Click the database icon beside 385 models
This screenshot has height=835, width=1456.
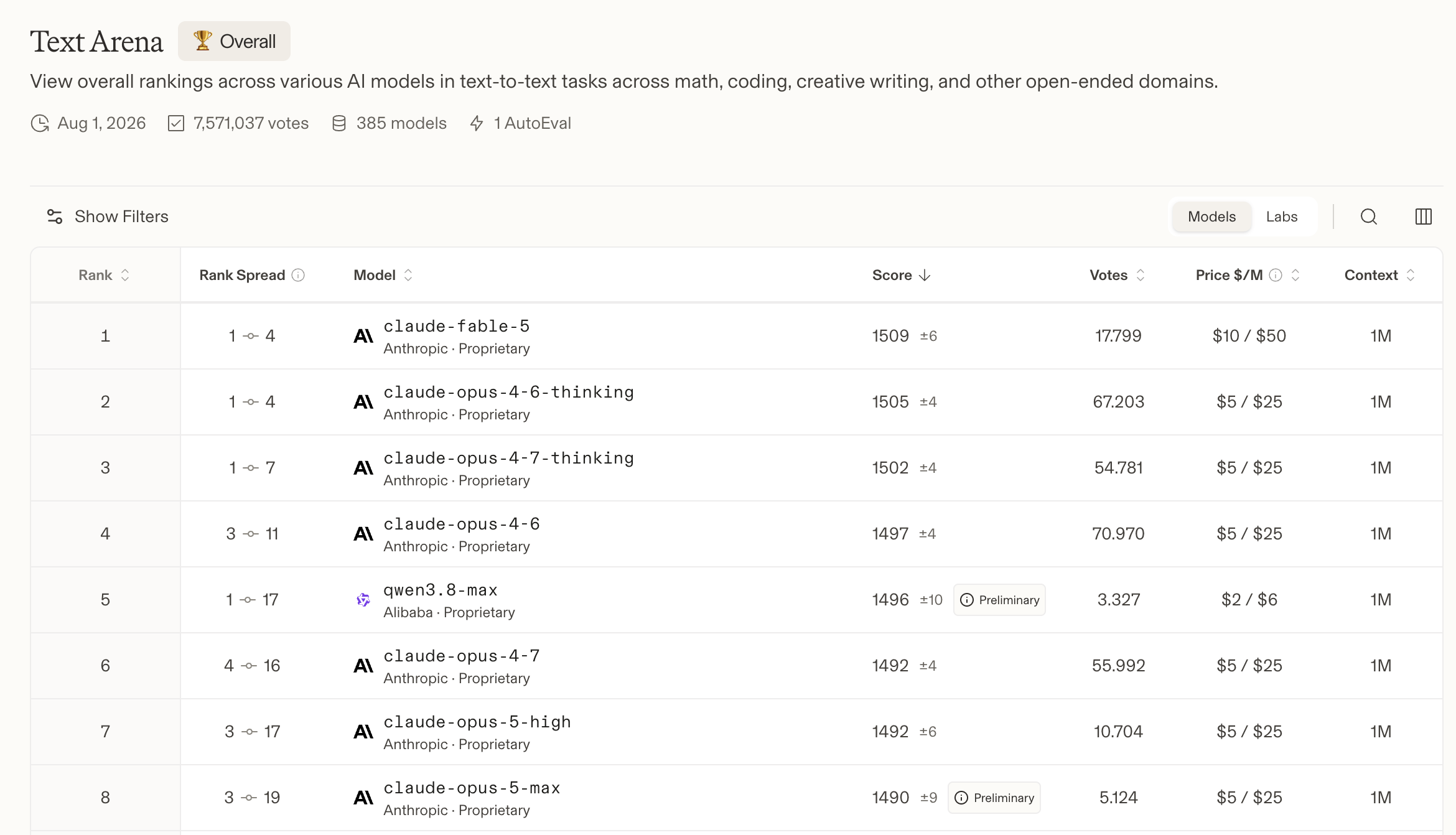click(x=339, y=123)
